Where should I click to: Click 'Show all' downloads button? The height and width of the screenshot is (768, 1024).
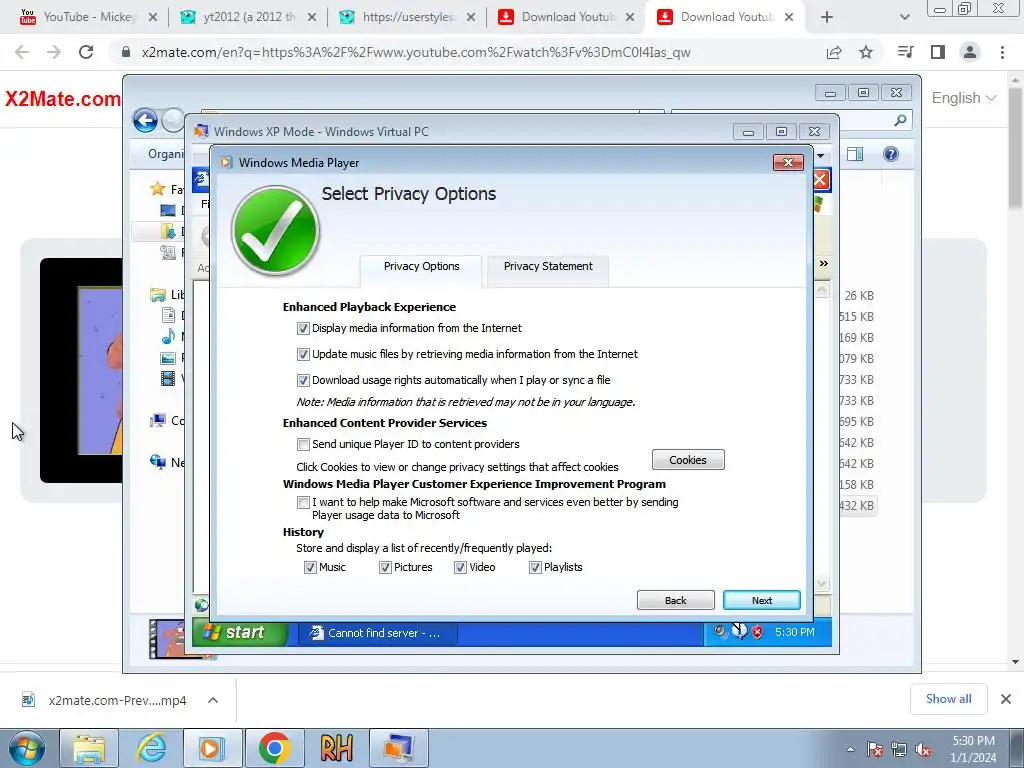(x=948, y=699)
